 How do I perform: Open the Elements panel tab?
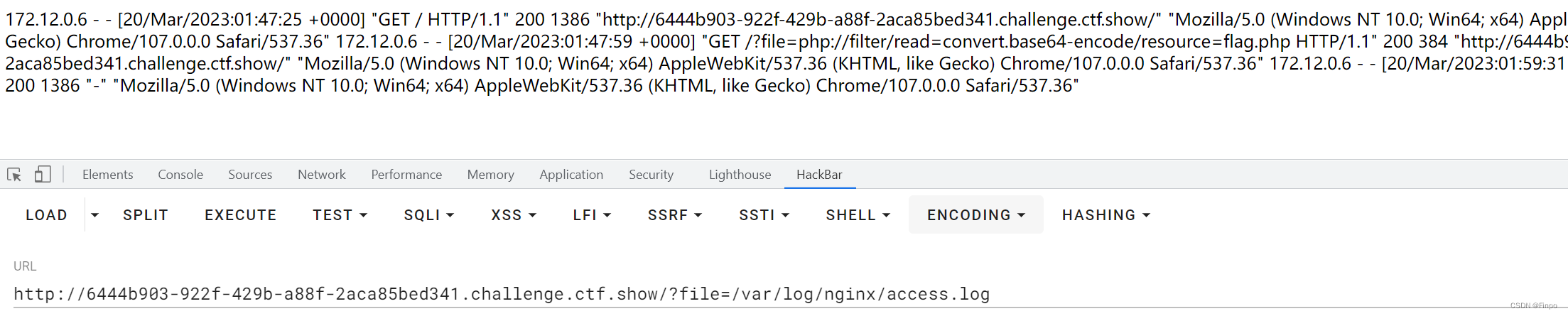click(108, 175)
